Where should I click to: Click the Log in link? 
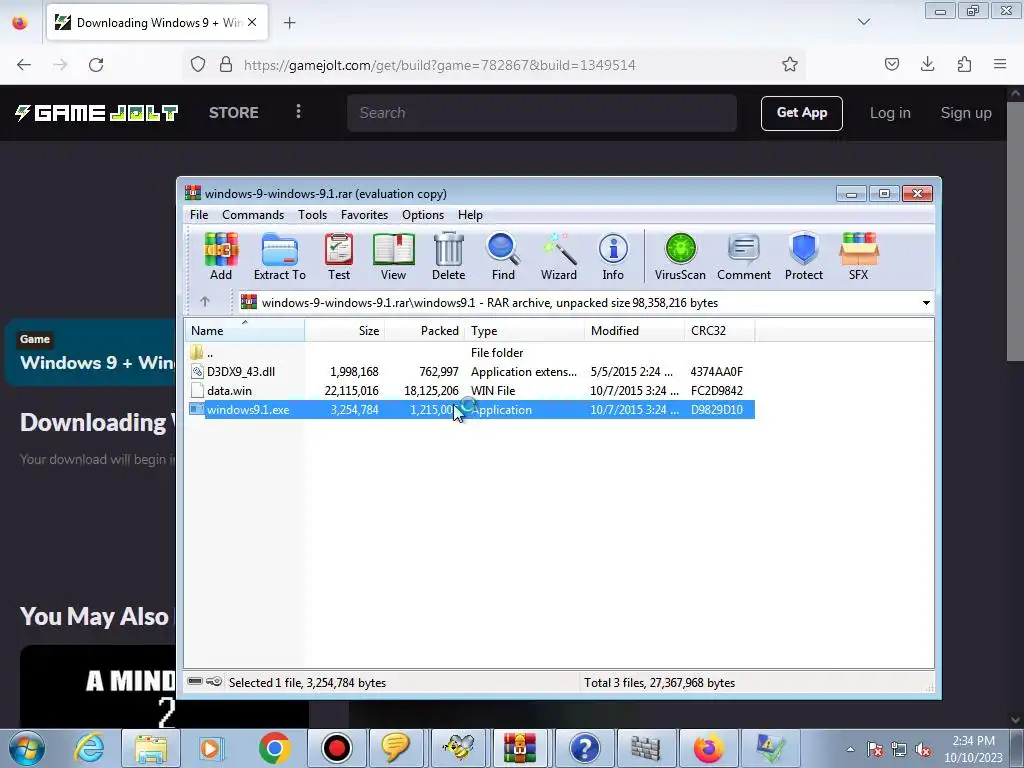889,113
